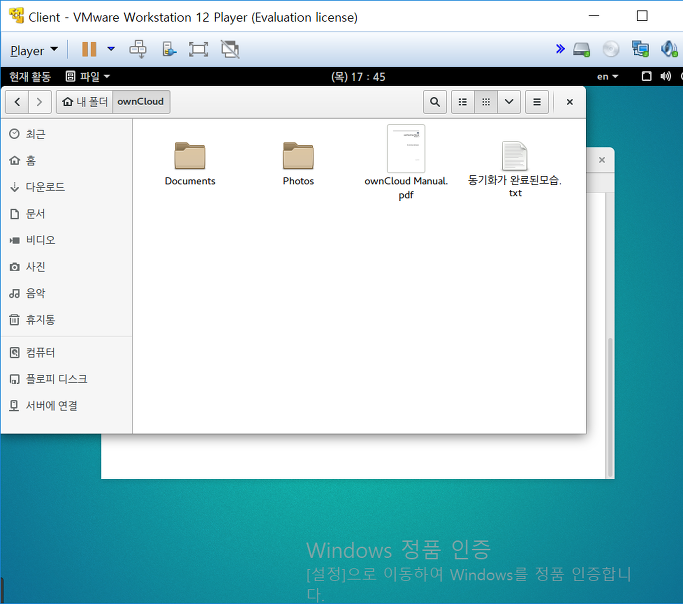This screenshot has width=683, height=604.
Task: Show more VMware devices chevron
Action: (x=560, y=49)
